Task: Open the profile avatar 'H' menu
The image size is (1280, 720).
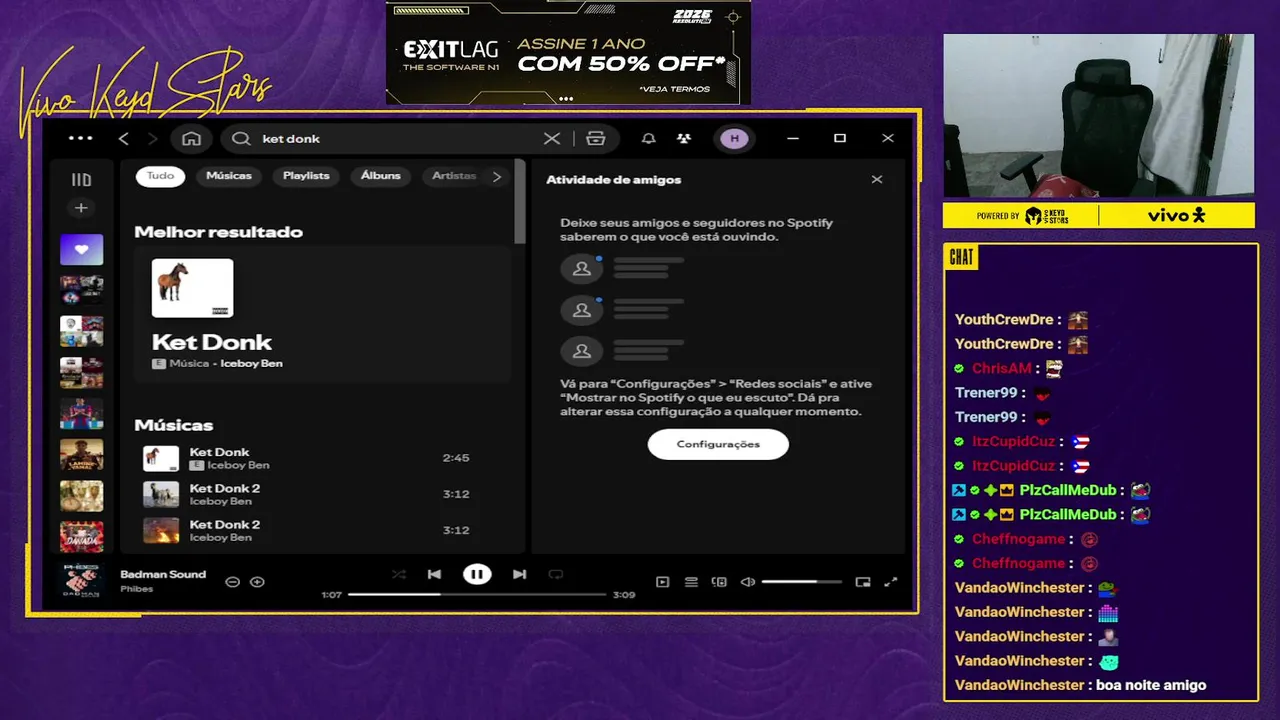Action: point(734,139)
